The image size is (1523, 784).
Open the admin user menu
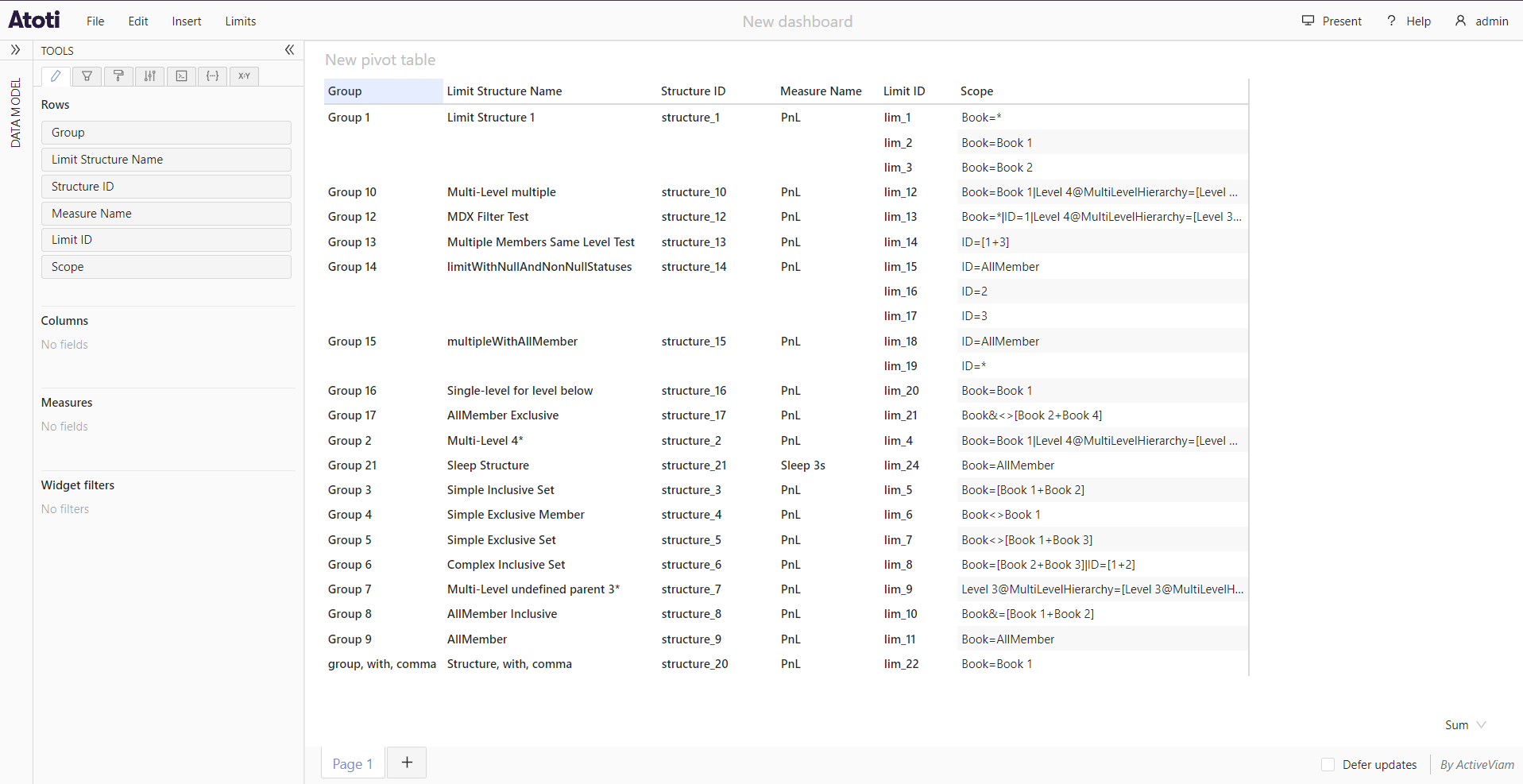point(1482,21)
